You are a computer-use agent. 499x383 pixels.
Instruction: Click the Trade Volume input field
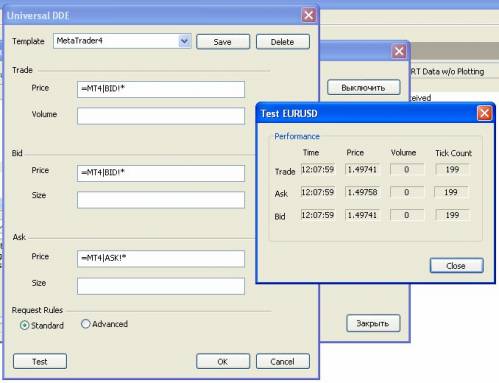click(x=161, y=116)
